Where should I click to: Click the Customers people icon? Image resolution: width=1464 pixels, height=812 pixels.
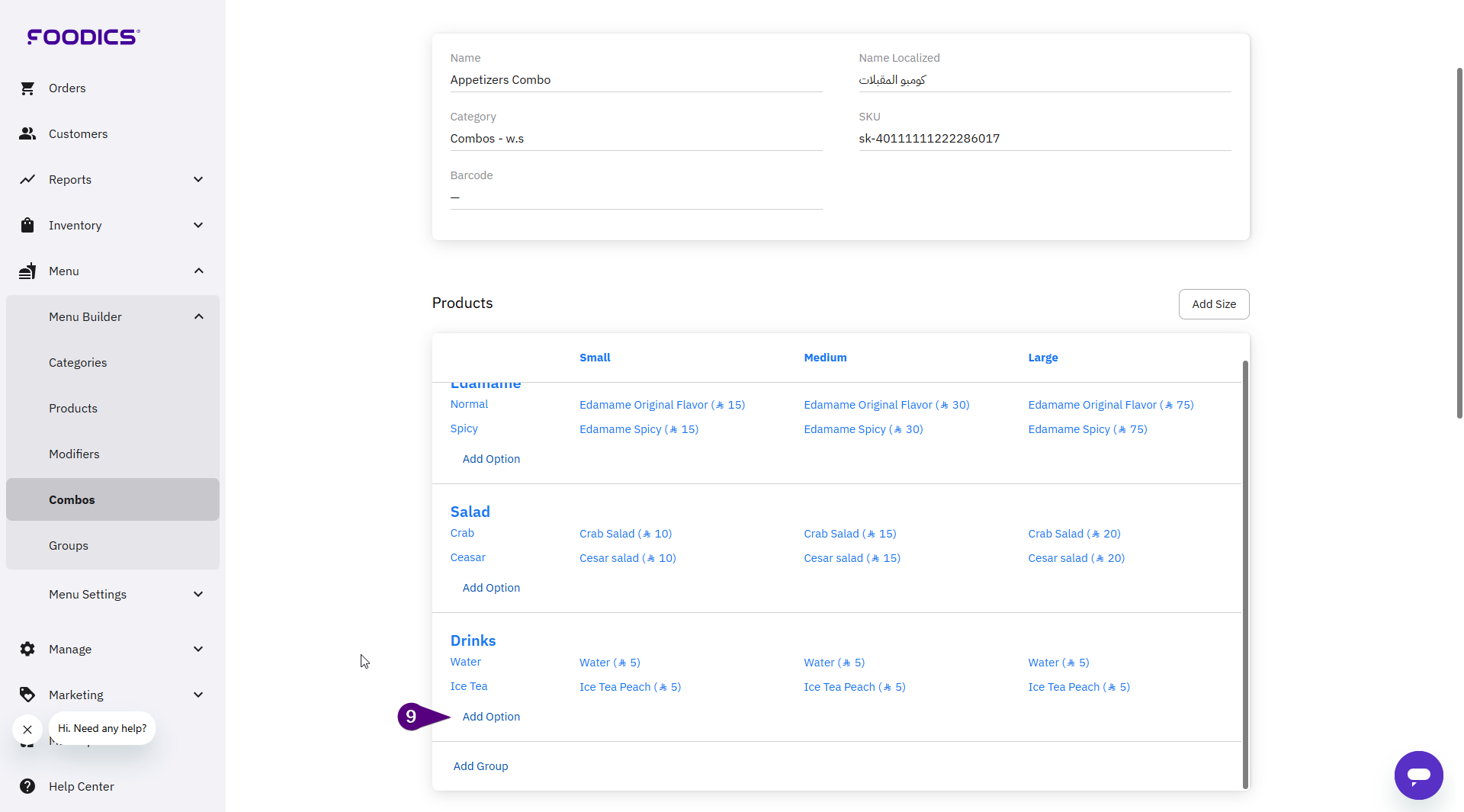click(27, 134)
